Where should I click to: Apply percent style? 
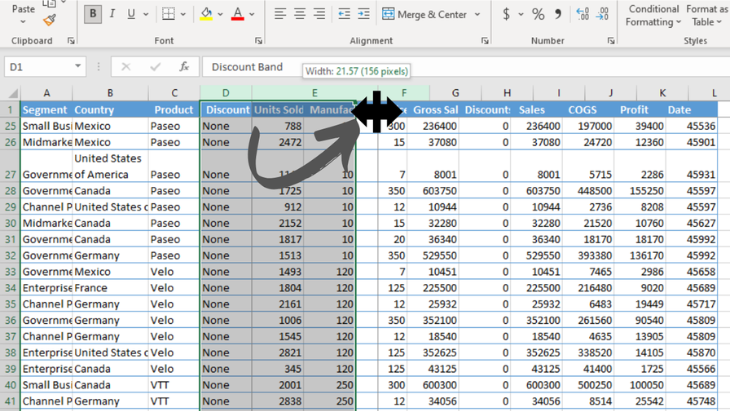(x=538, y=14)
